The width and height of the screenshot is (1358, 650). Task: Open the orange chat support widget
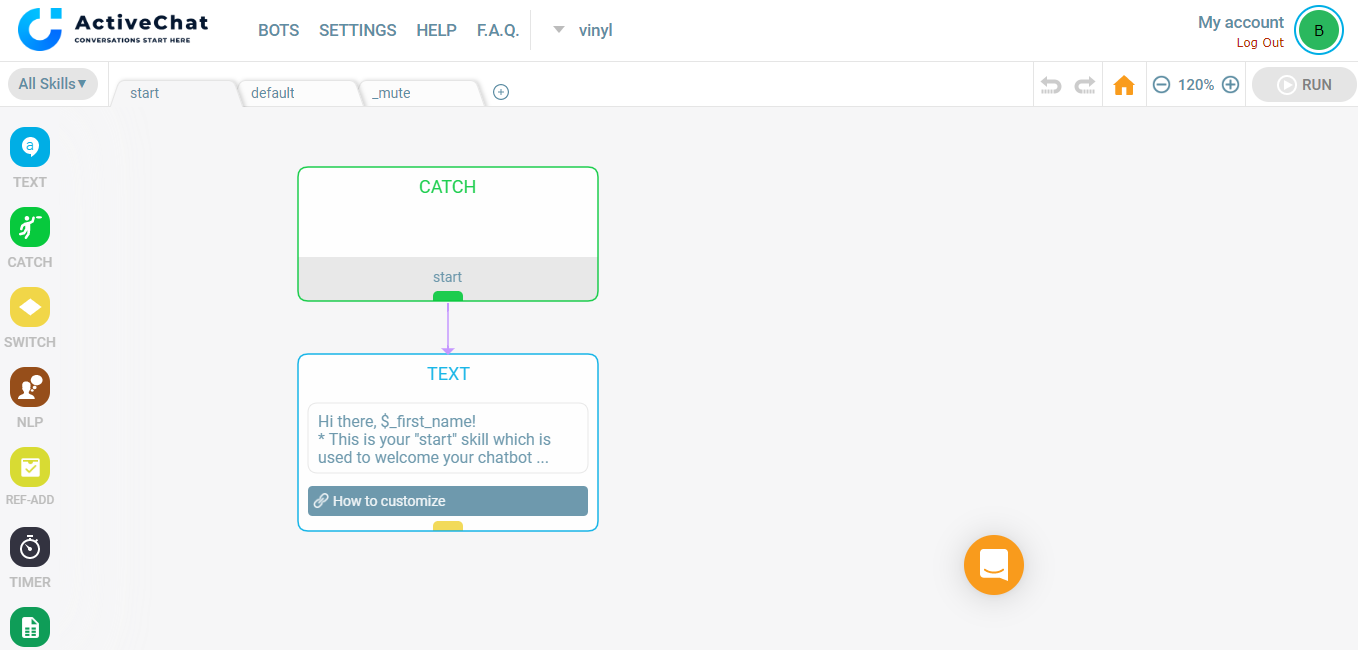993,565
